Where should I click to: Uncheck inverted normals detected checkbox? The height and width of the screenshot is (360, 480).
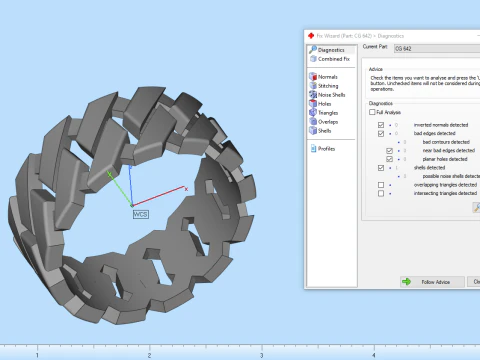(381, 125)
